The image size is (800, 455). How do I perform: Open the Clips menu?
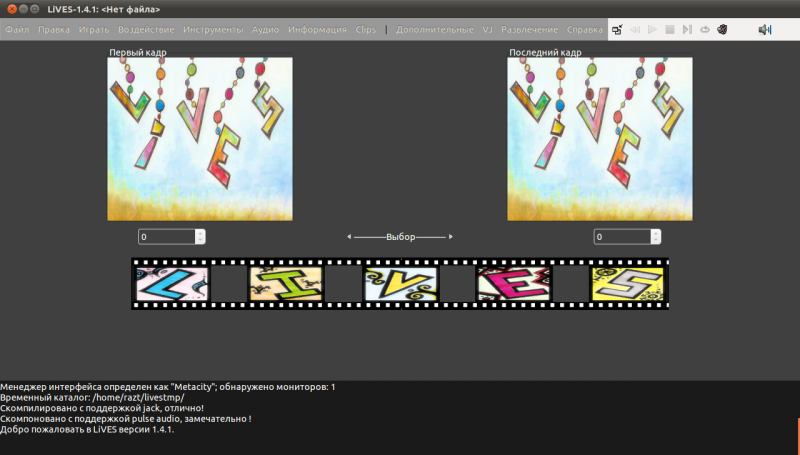point(365,30)
